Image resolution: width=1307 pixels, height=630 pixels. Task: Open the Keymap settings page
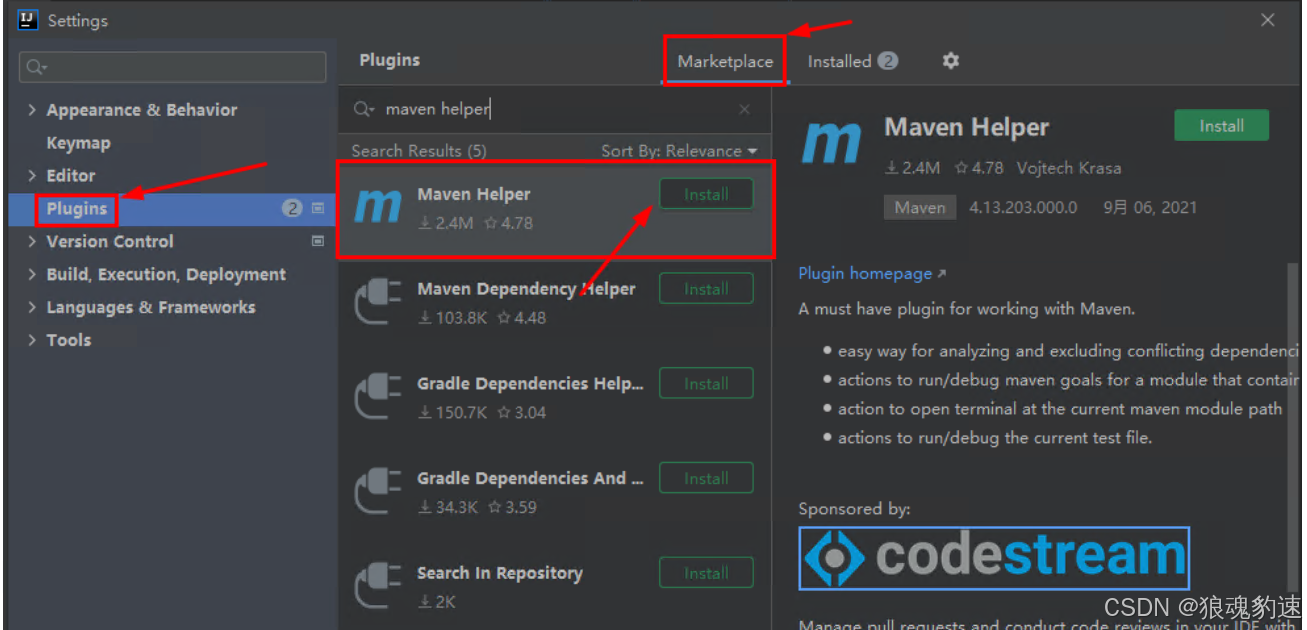pyautogui.click(x=78, y=143)
